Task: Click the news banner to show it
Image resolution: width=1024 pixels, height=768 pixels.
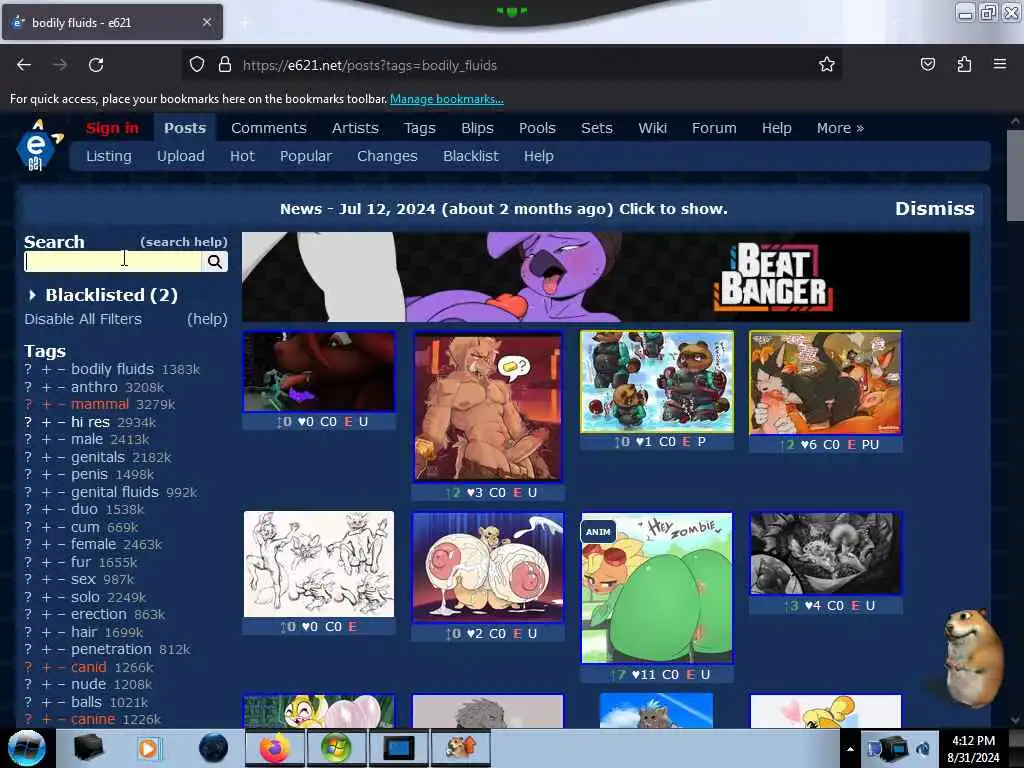Action: (x=504, y=209)
